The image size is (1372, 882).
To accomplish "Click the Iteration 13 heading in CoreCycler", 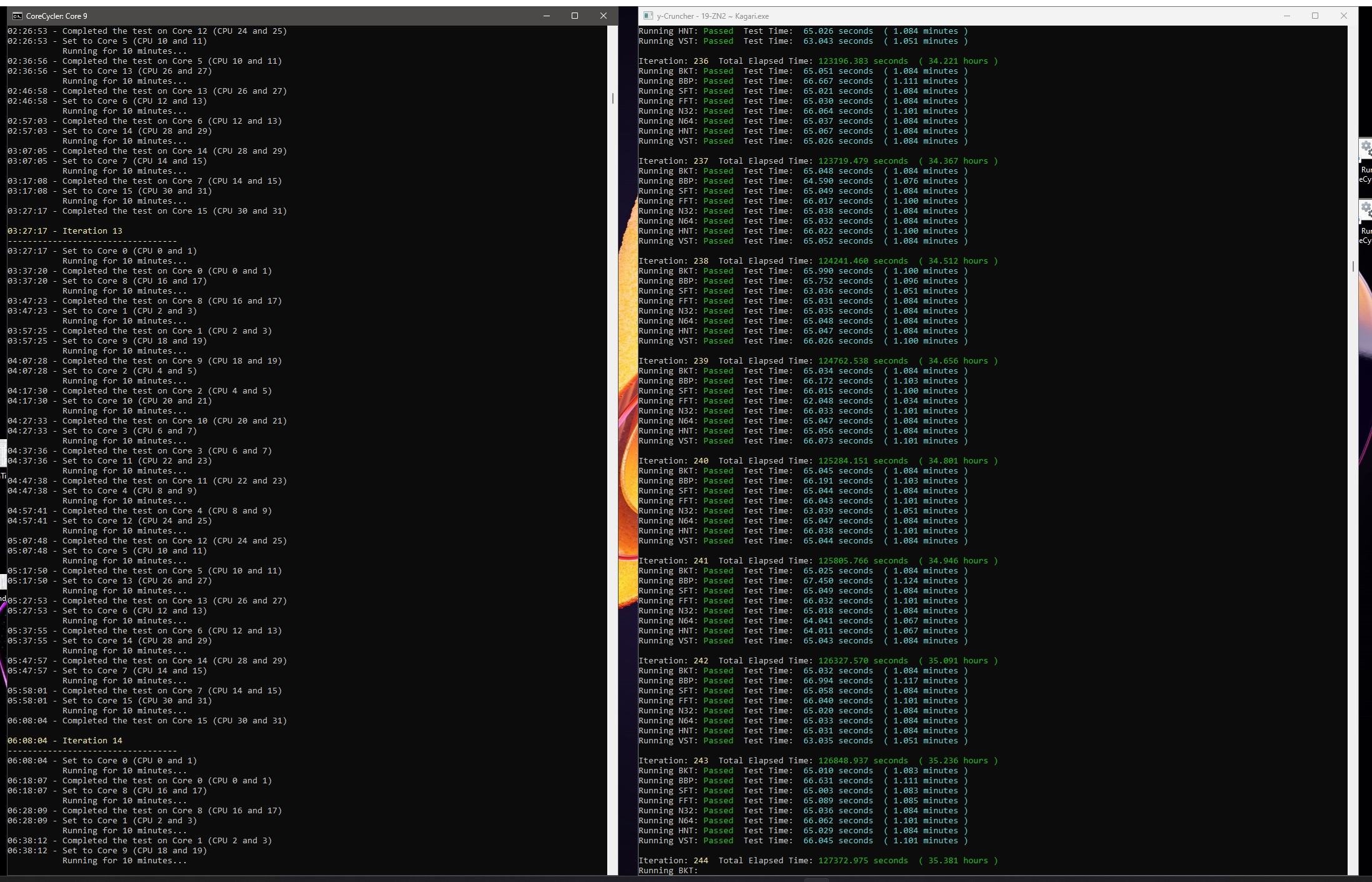I will click(x=92, y=231).
